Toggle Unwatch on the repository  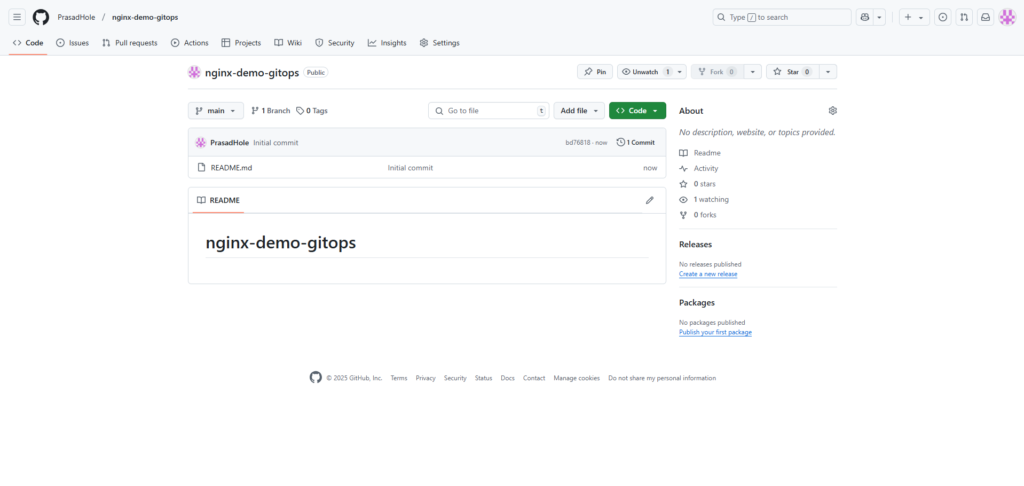pos(647,72)
